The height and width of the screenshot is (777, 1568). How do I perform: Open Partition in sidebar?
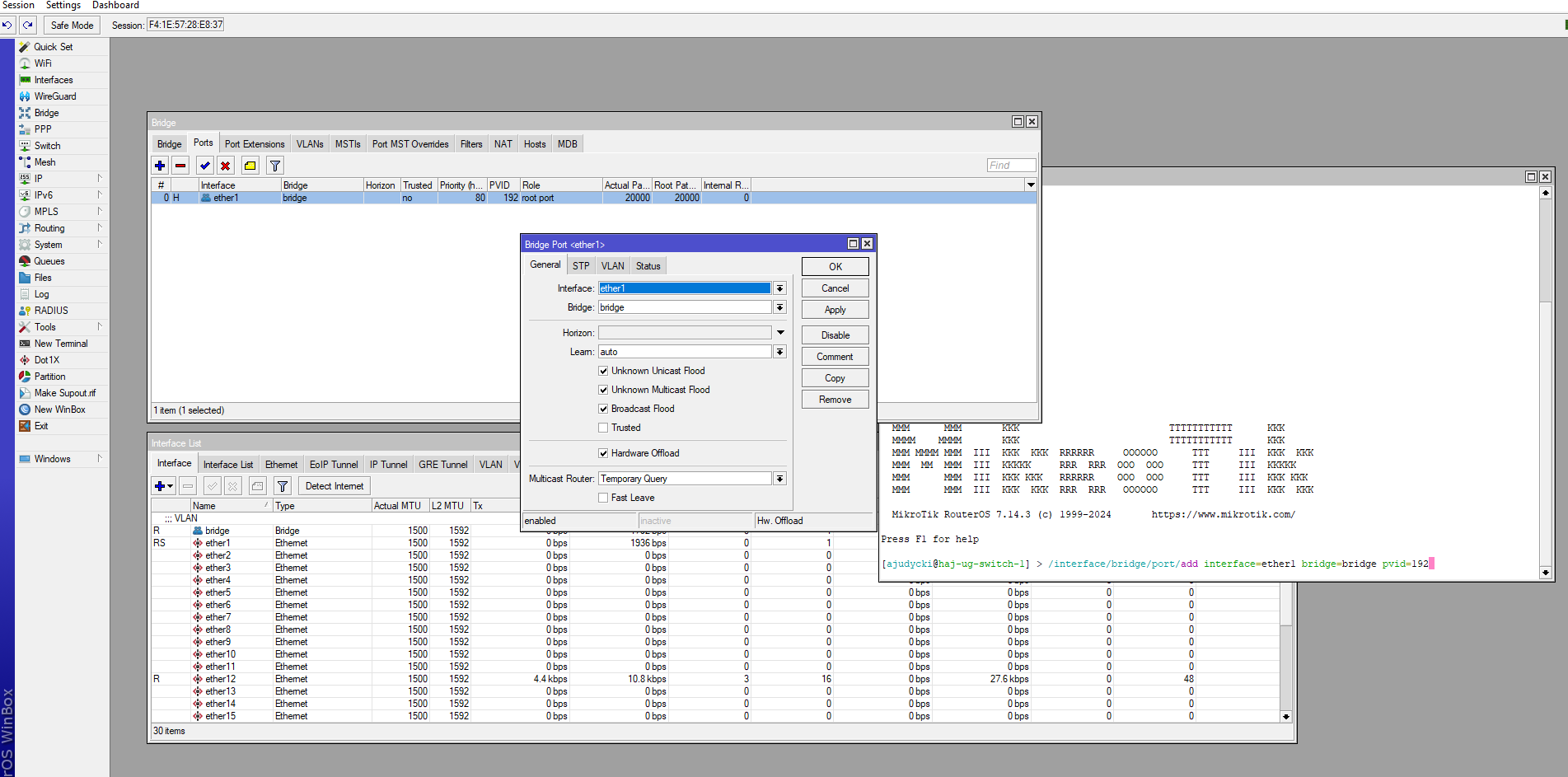click(x=49, y=377)
